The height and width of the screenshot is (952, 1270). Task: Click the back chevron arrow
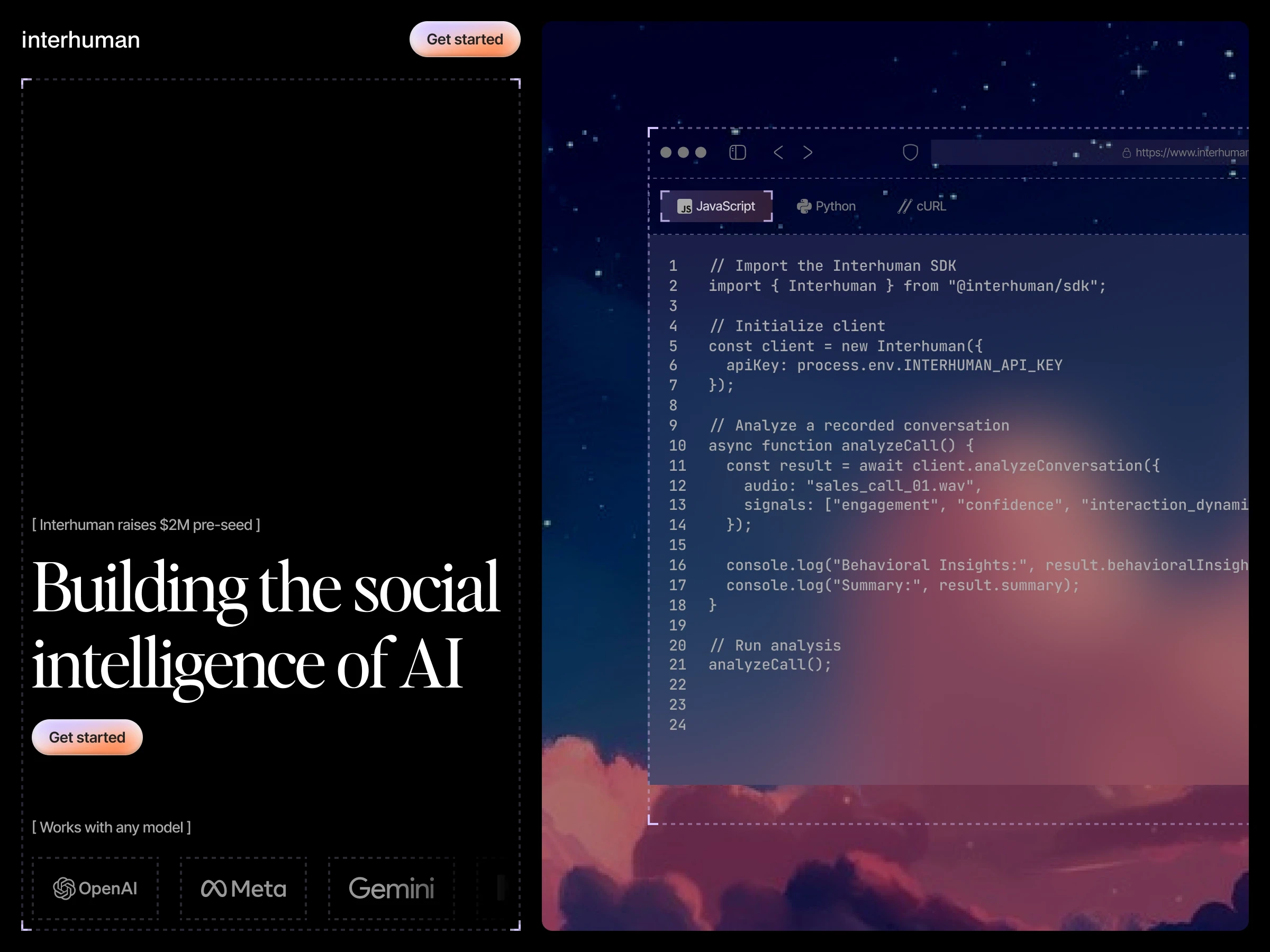coord(778,152)
